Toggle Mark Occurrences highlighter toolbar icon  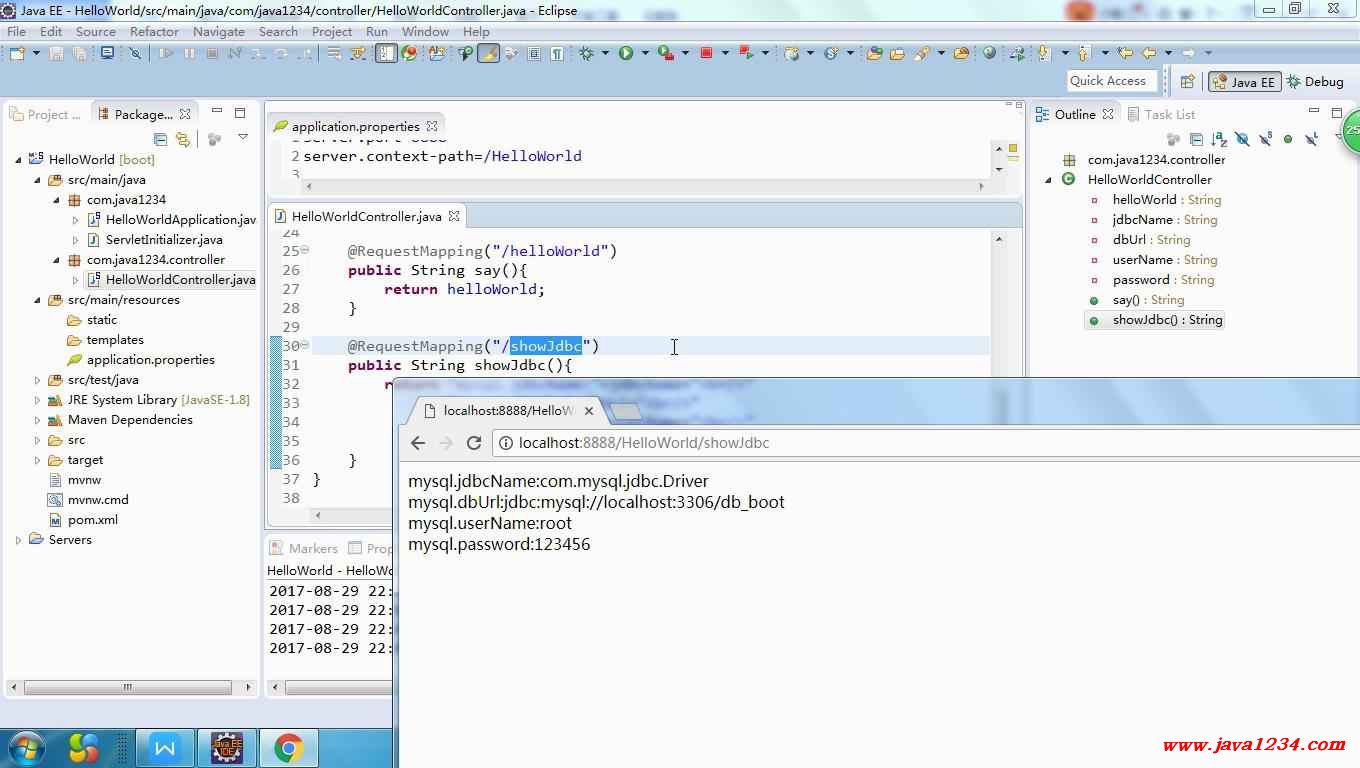coord(488,53)
